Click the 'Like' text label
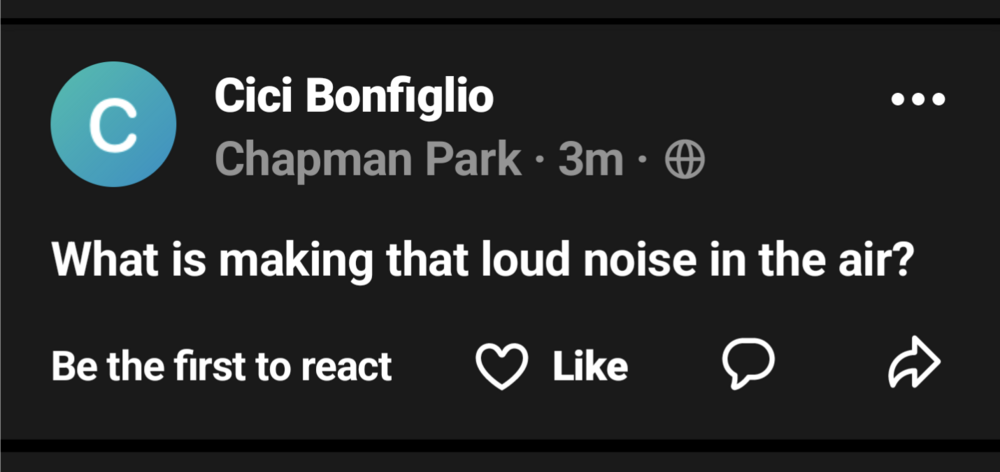1000x472 pixels. pyautogui.click(x=590, y=367)
